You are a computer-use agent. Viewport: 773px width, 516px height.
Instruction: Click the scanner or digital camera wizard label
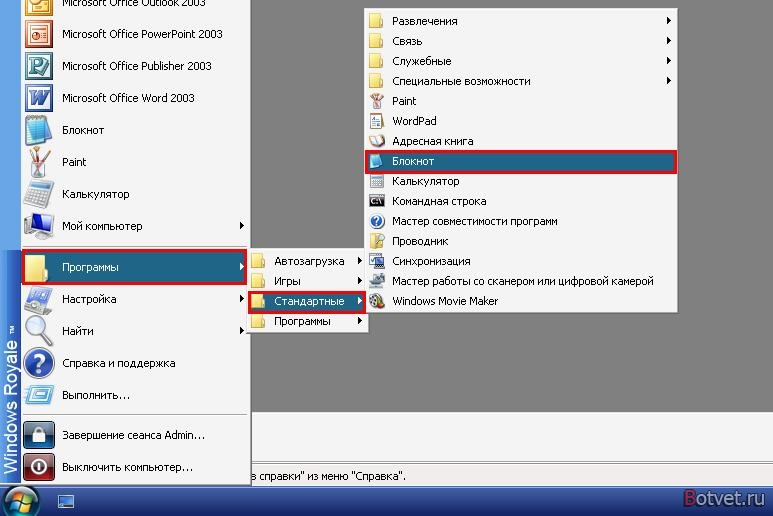pos(523,281)
